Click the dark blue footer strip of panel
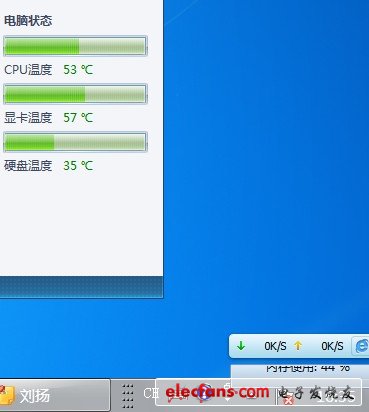This screenshot has height=412, width=369. pyautogui.click(x=81, y=287)
